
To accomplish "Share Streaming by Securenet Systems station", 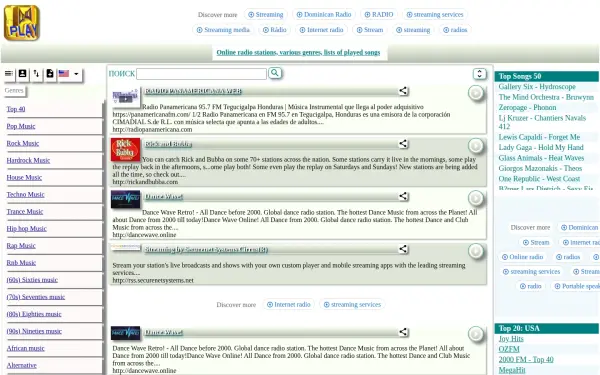I will pos(403,249).
